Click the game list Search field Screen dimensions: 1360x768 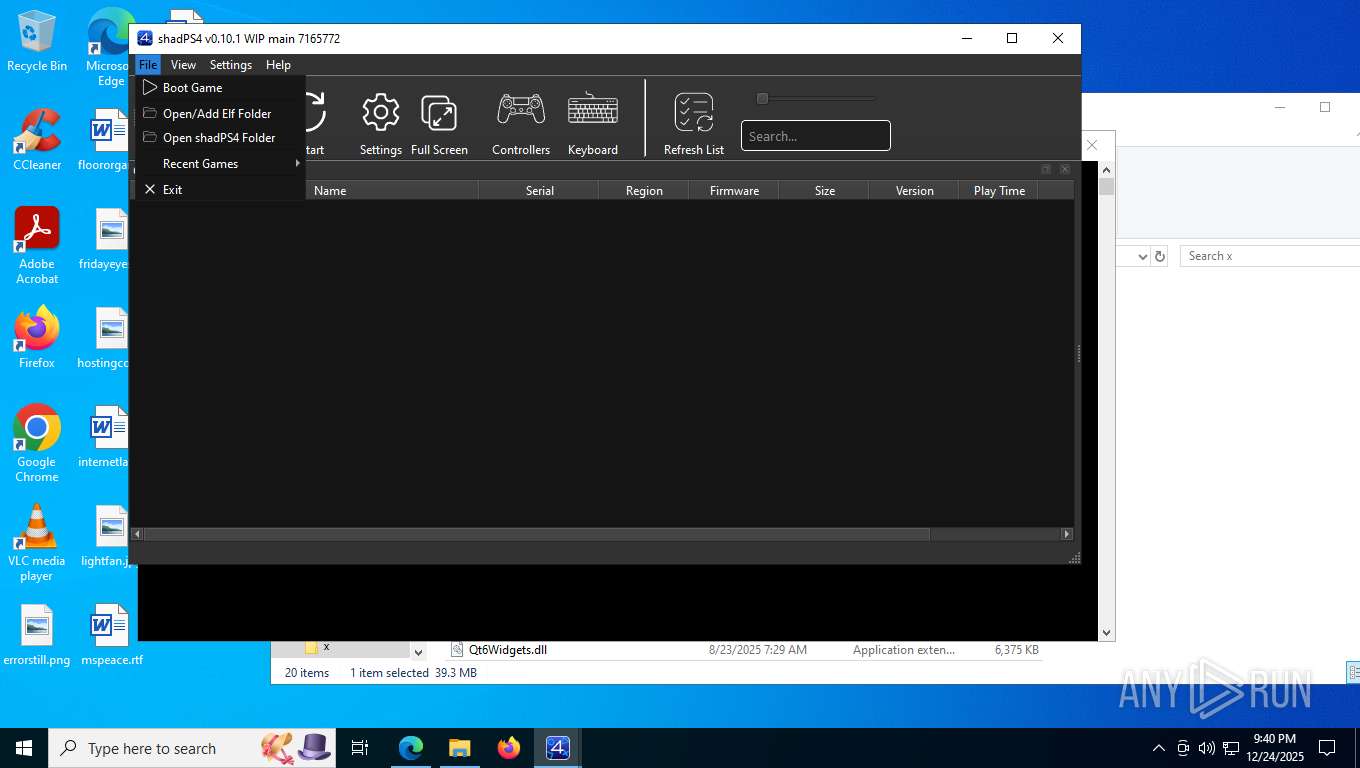pos(815,136)
